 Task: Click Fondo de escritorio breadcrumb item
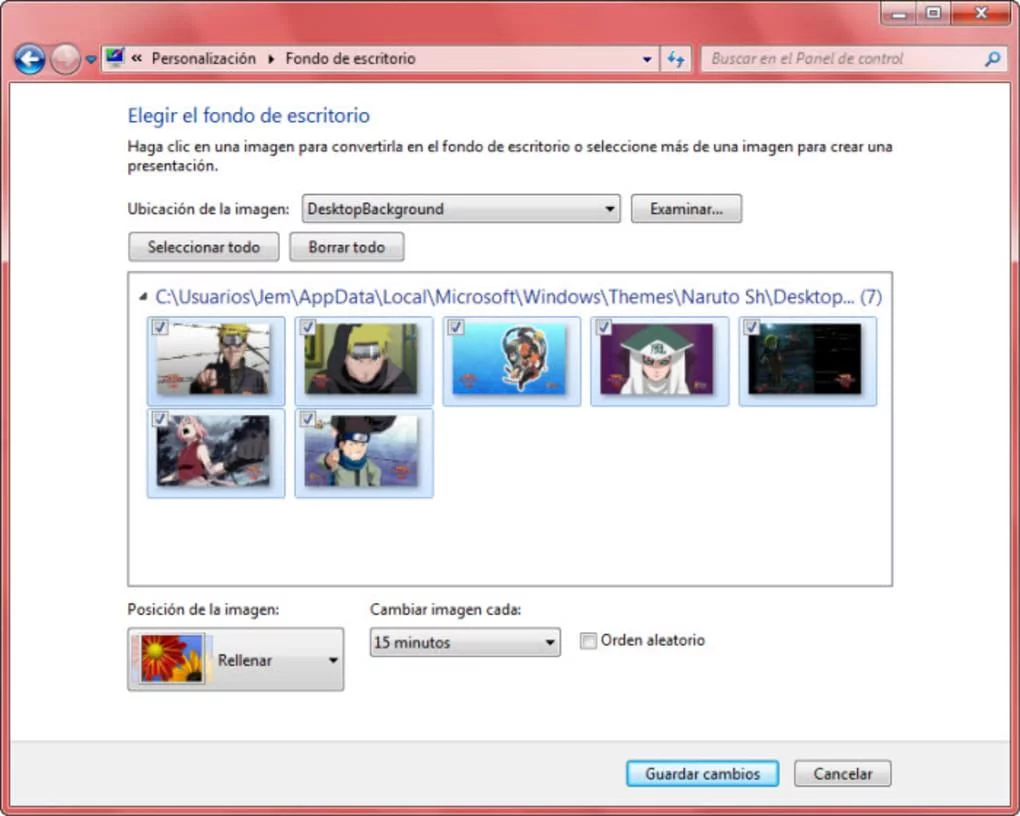click(351, 59)
